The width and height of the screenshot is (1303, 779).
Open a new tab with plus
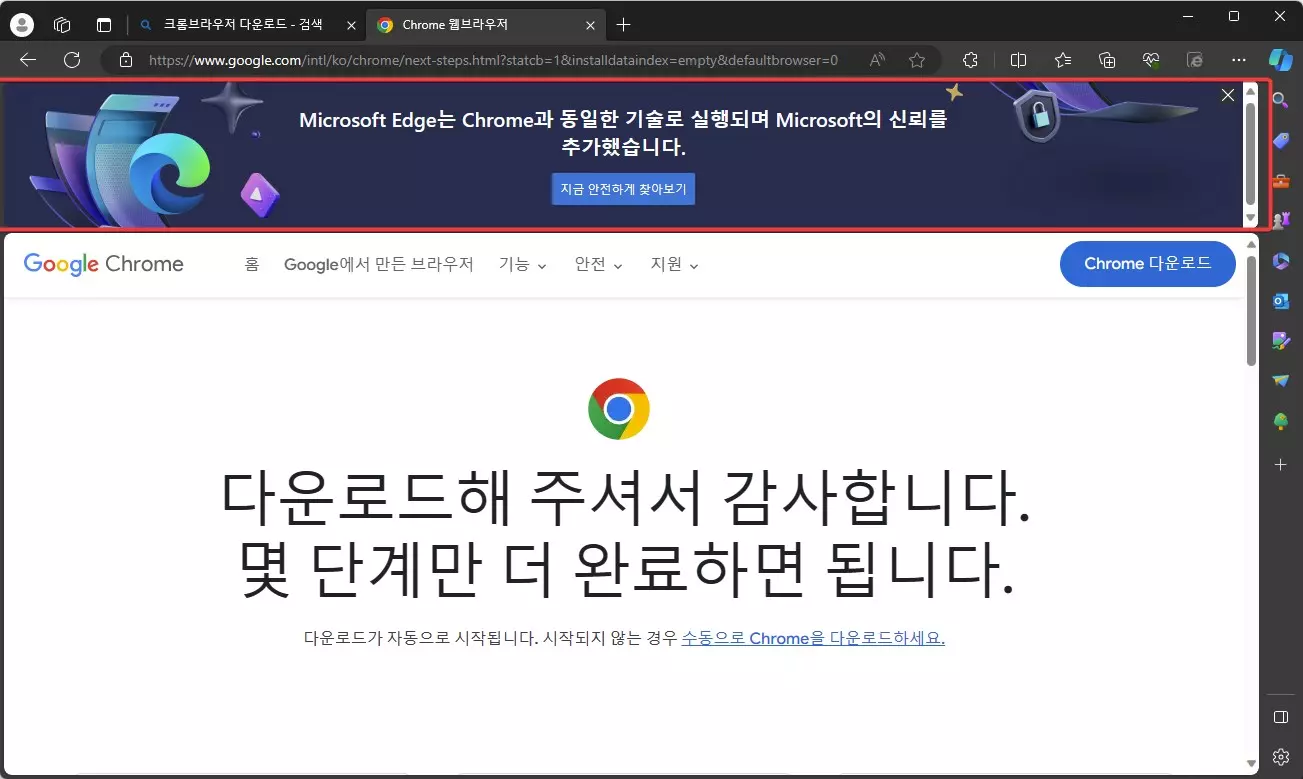click(624, 25)
